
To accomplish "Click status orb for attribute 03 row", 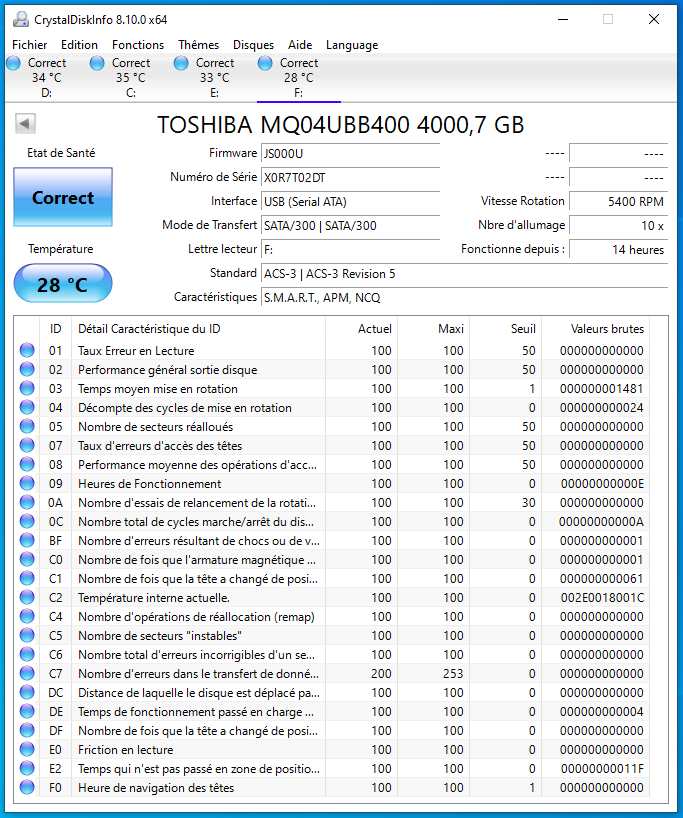I will (x=27, y=388).
